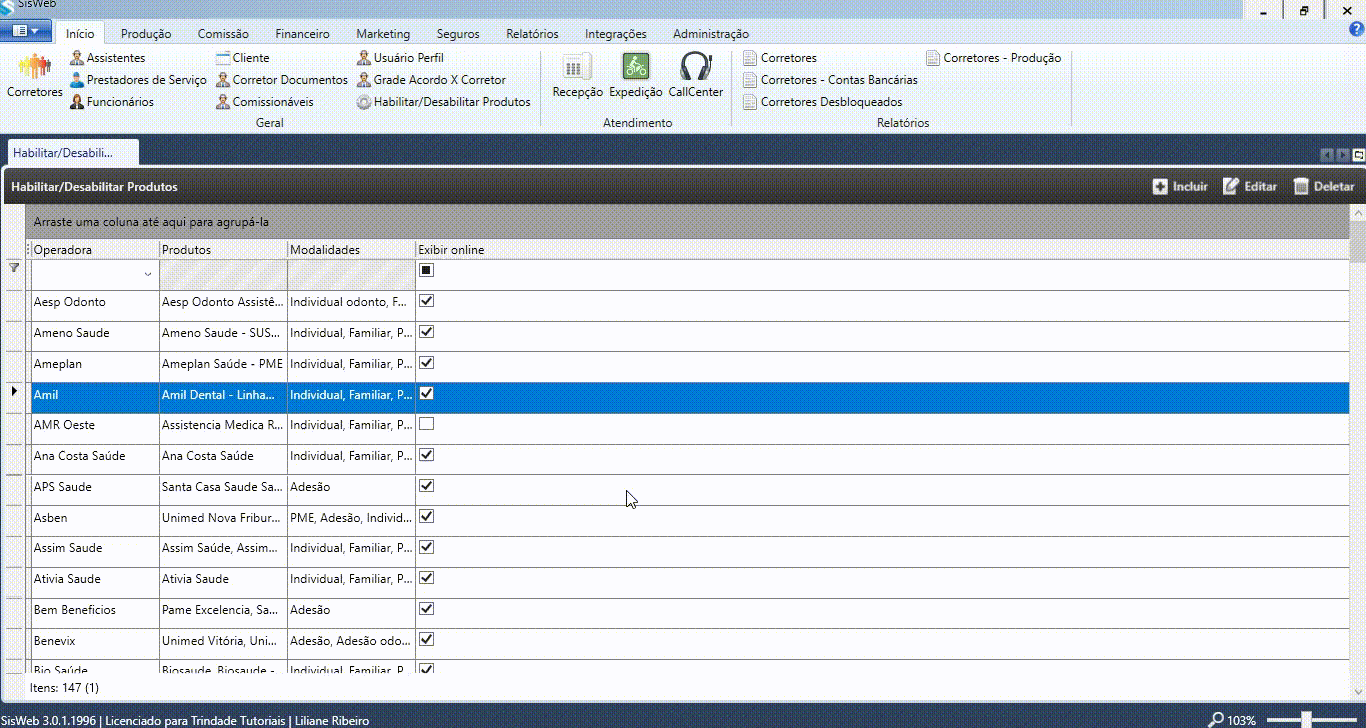Open Usuário Perfil

point(401,58)
